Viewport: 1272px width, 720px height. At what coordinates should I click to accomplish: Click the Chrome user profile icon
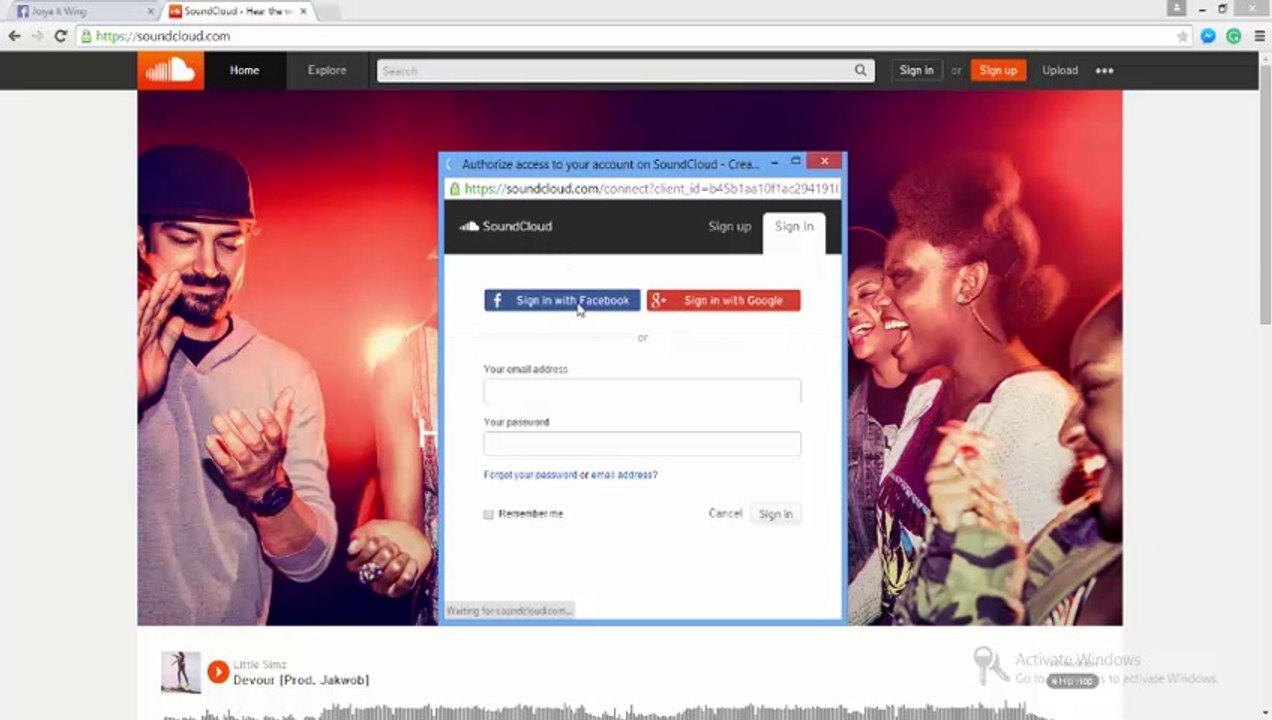(1177, 8)
